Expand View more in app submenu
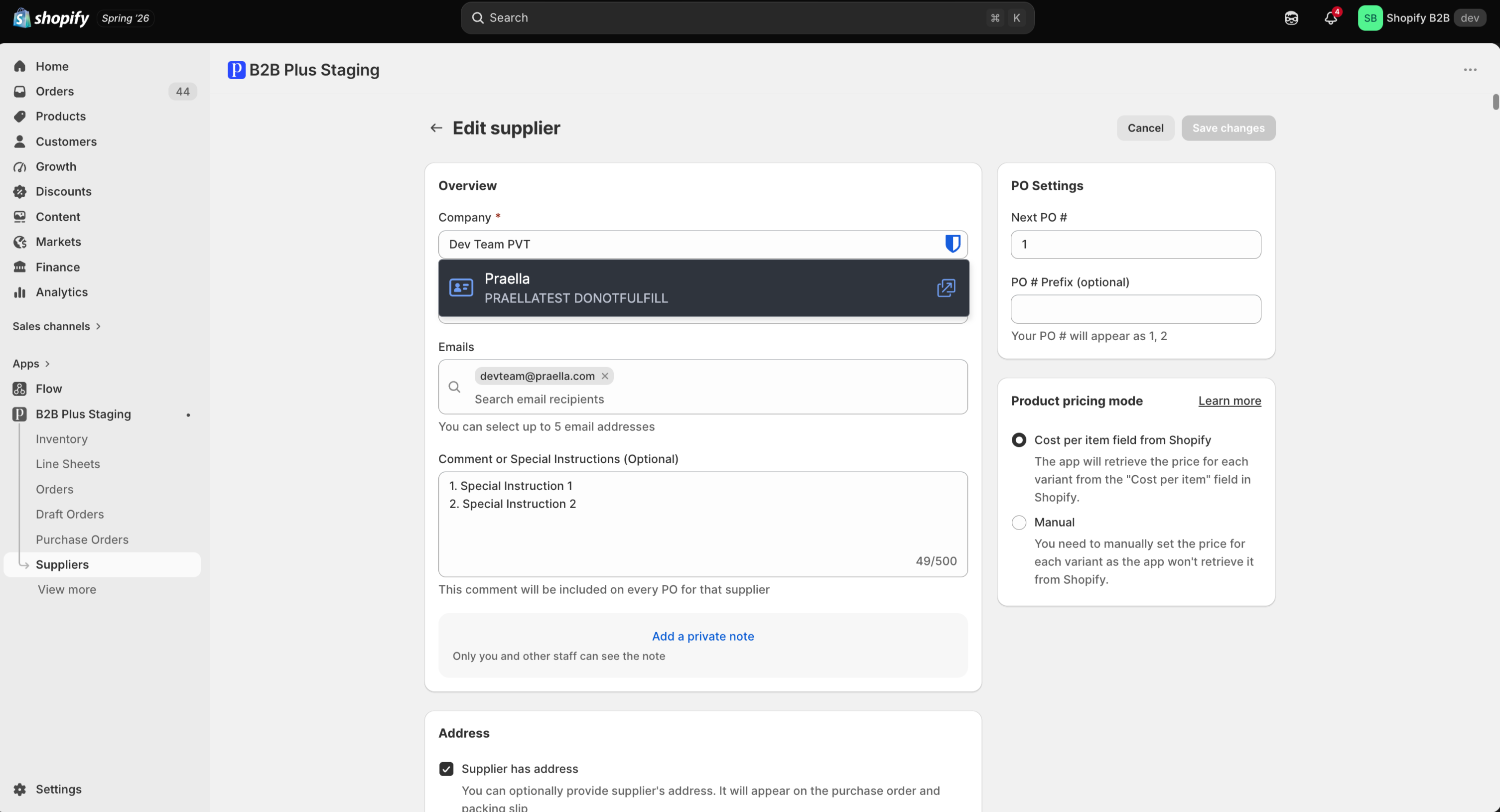1500x812 pixels. (67, 590)
